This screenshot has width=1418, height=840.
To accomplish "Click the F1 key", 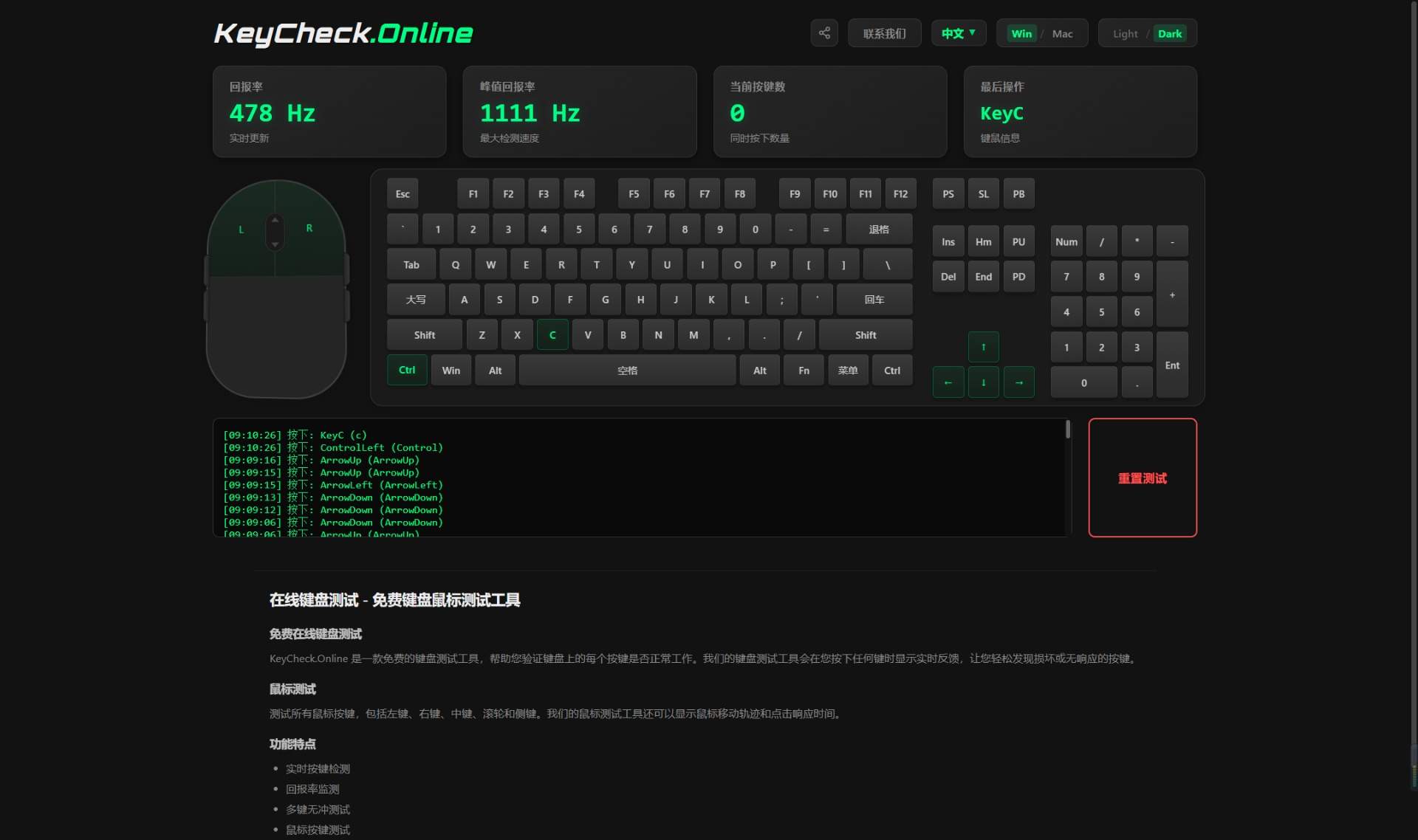I will [473, 193].
